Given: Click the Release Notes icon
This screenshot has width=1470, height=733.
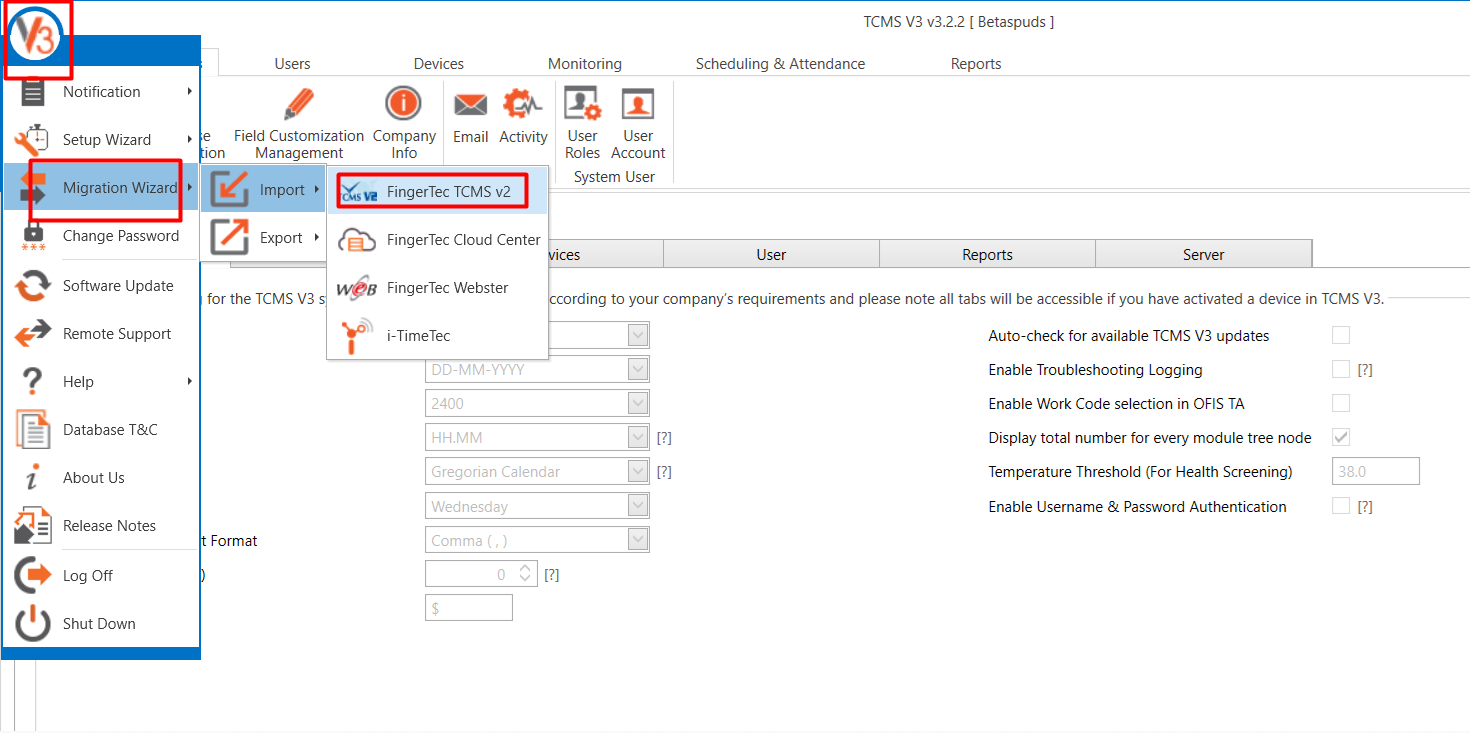Looking at the screenshot, I should pos(33,526).
